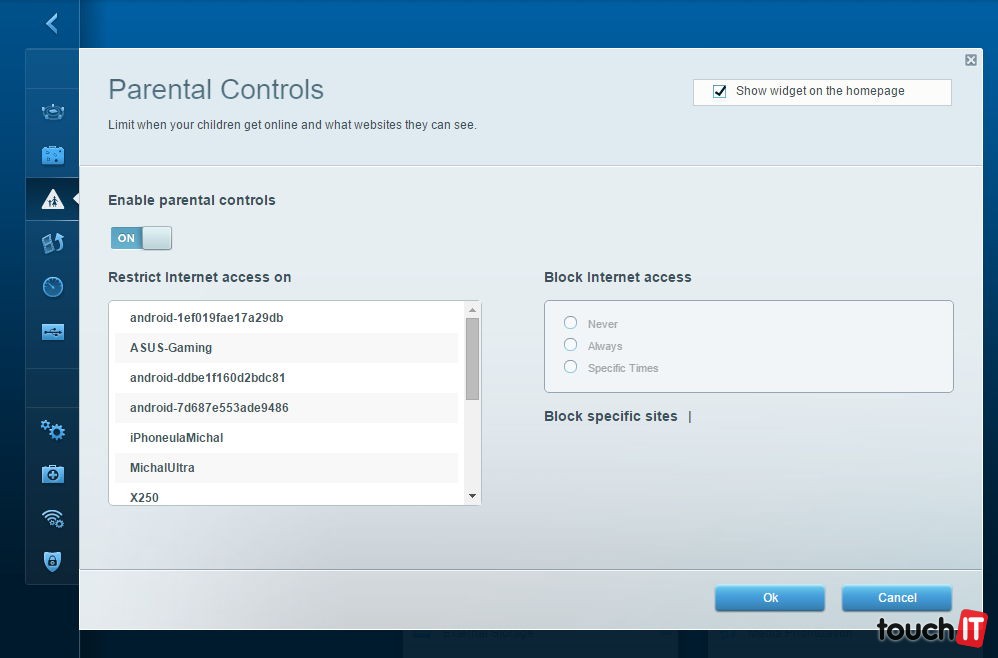Open Media Prioritization icon in sidebar
Image resolution: width=998 pixels, height=658 pixels.
tap(53, 242)
